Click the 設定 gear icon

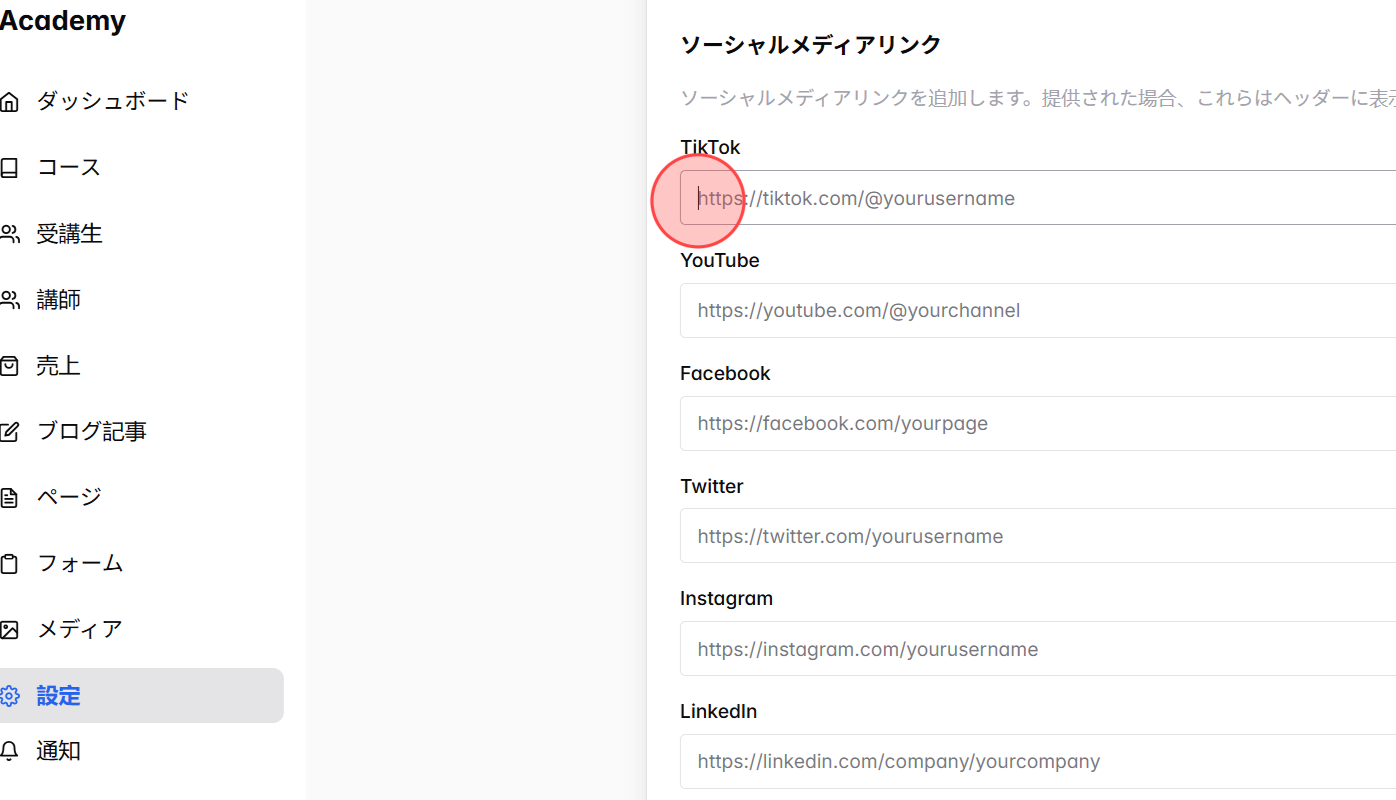[x=10, y=695]
